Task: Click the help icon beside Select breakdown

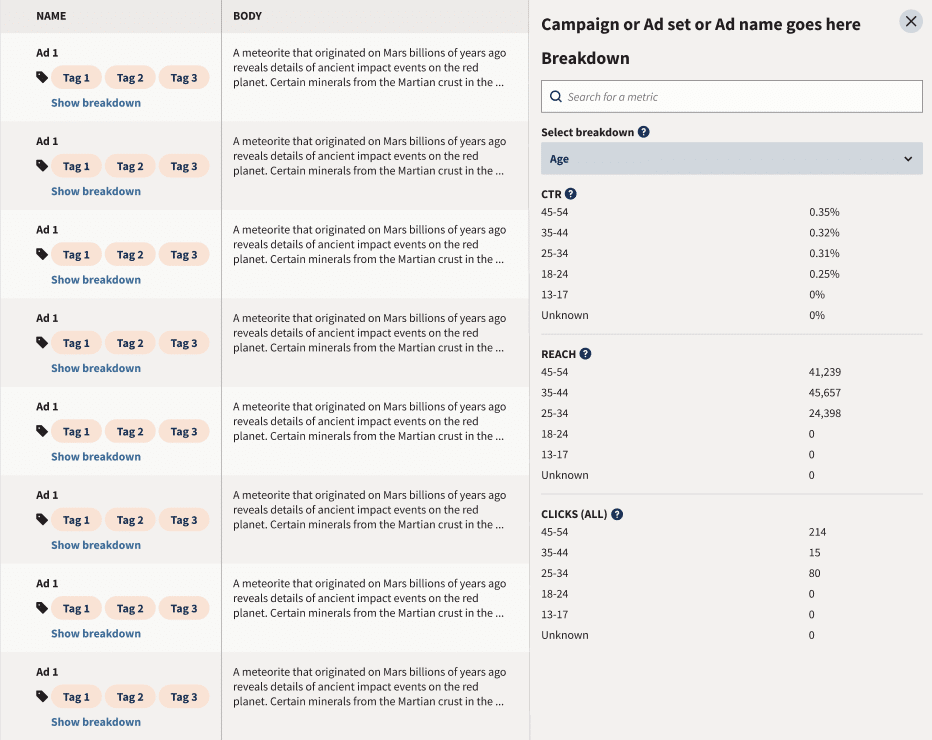Action: (644, 132)
